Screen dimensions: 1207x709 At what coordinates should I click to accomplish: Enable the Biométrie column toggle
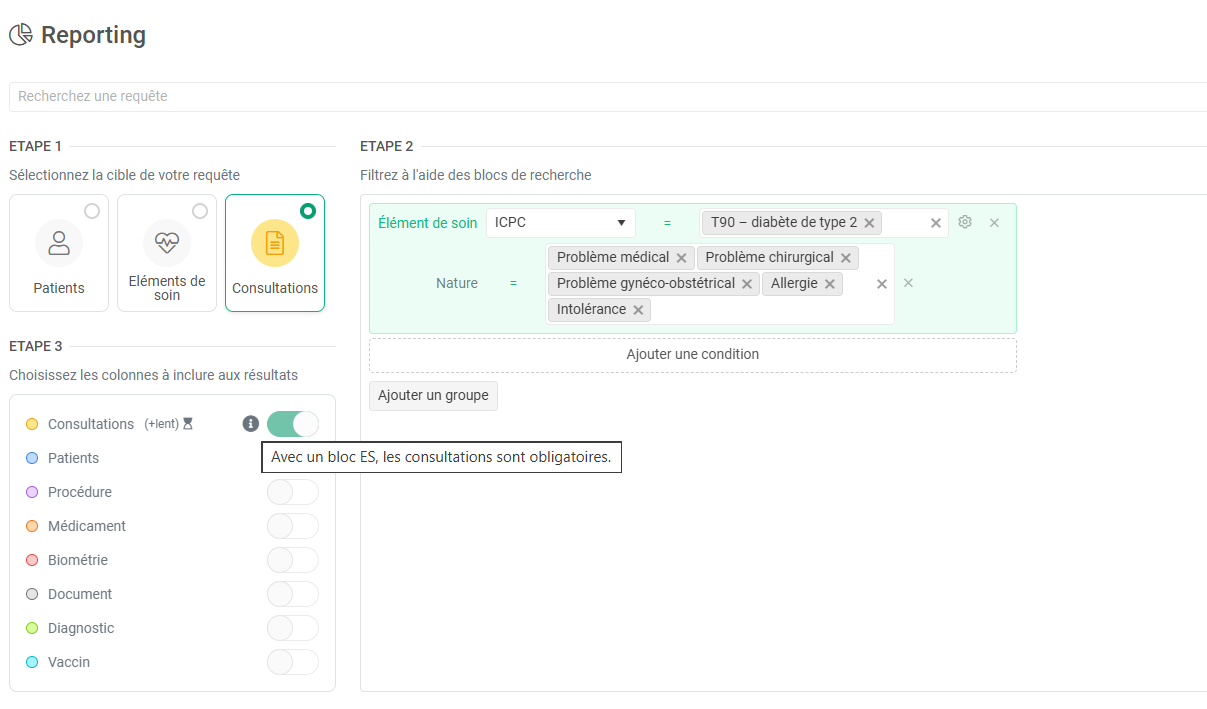tap(292, 560)
